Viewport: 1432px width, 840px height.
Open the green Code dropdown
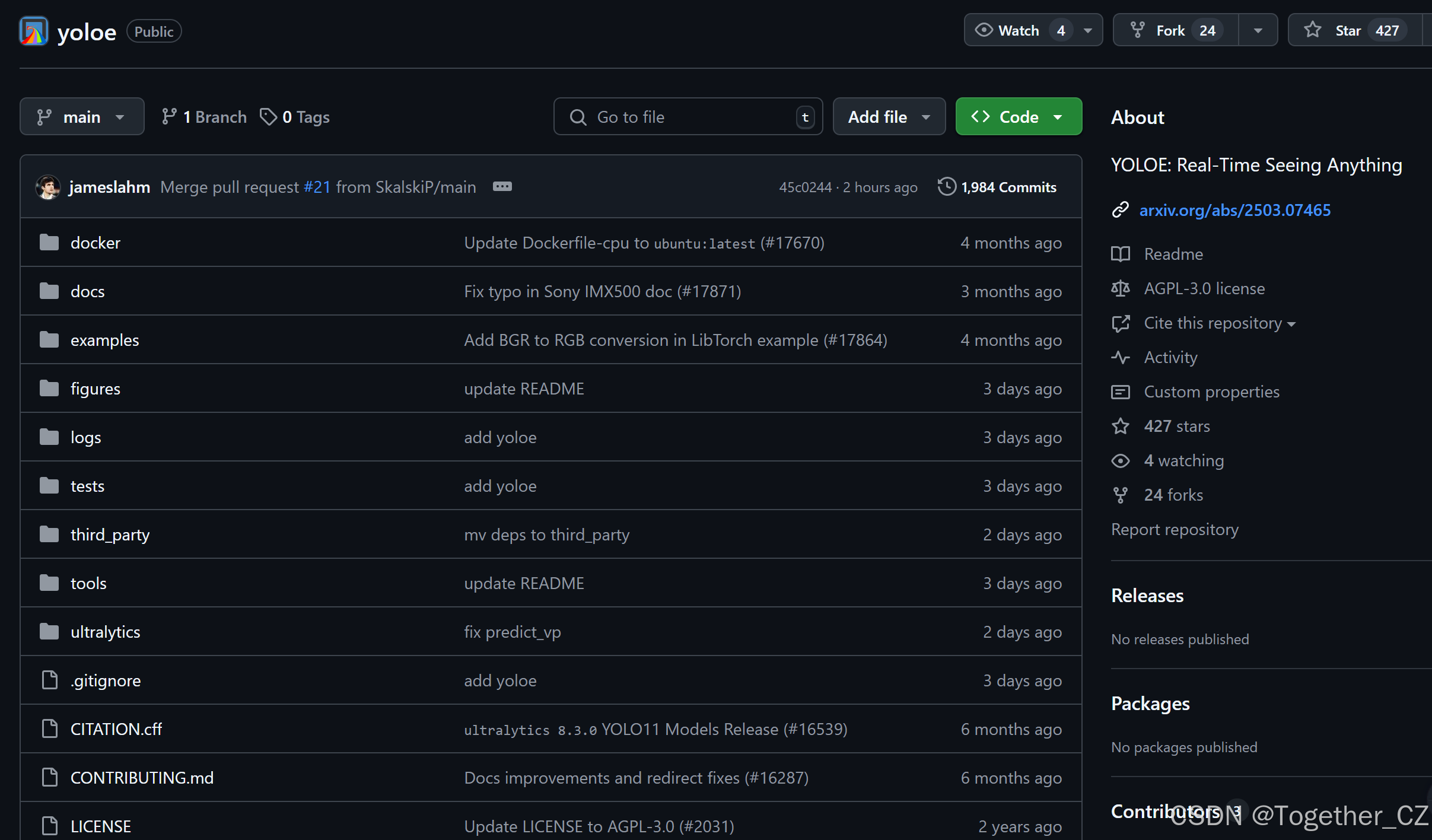pos(1018,117)
